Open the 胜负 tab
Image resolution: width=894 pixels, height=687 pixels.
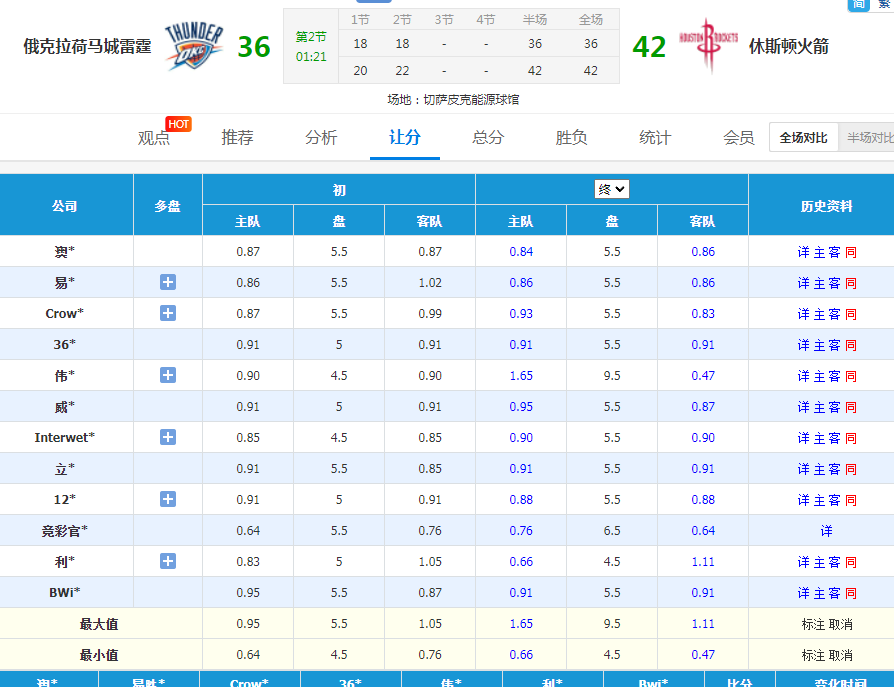571,138
